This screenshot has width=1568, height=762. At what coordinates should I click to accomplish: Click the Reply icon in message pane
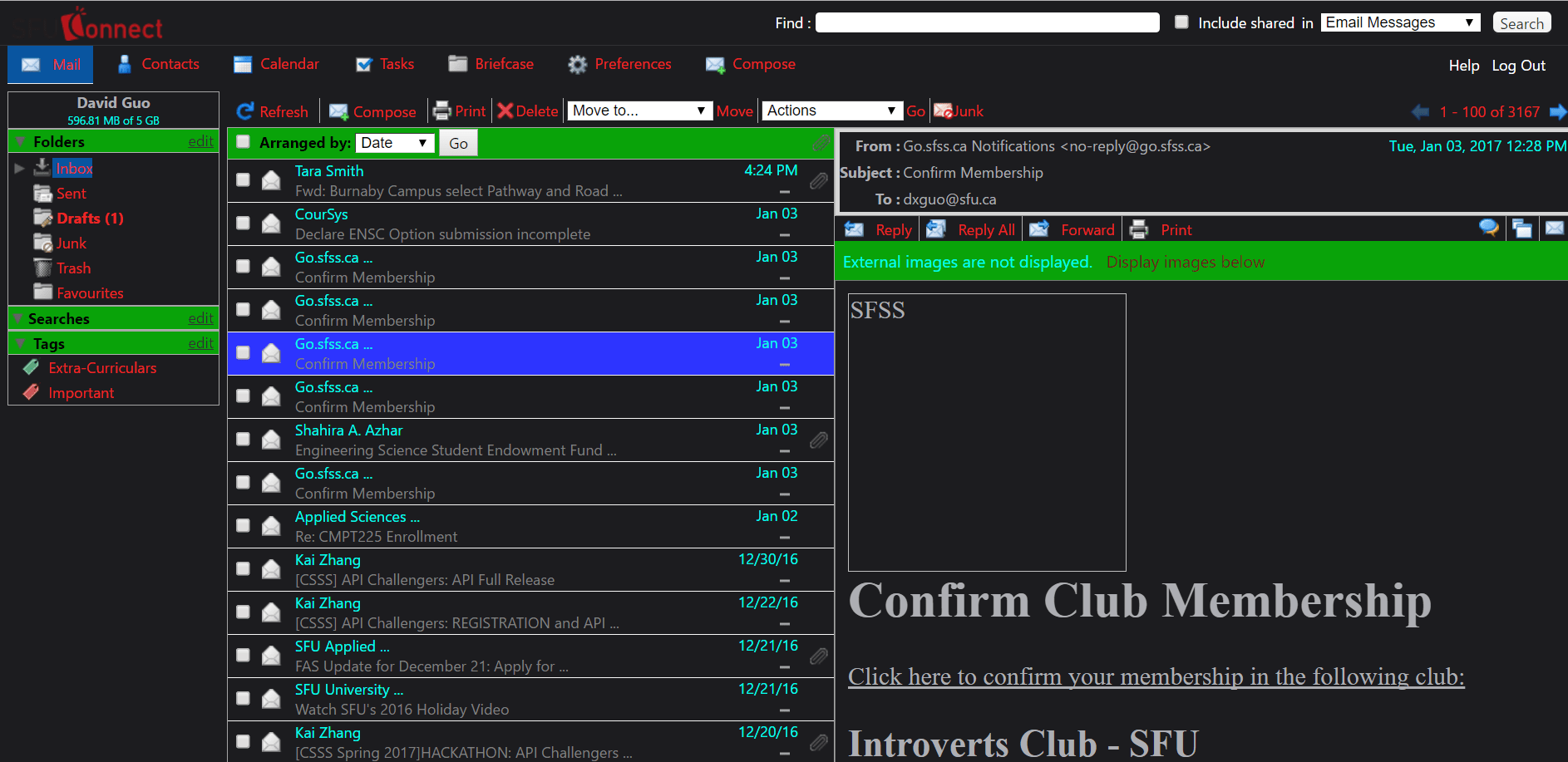click(x=854, y=229)
